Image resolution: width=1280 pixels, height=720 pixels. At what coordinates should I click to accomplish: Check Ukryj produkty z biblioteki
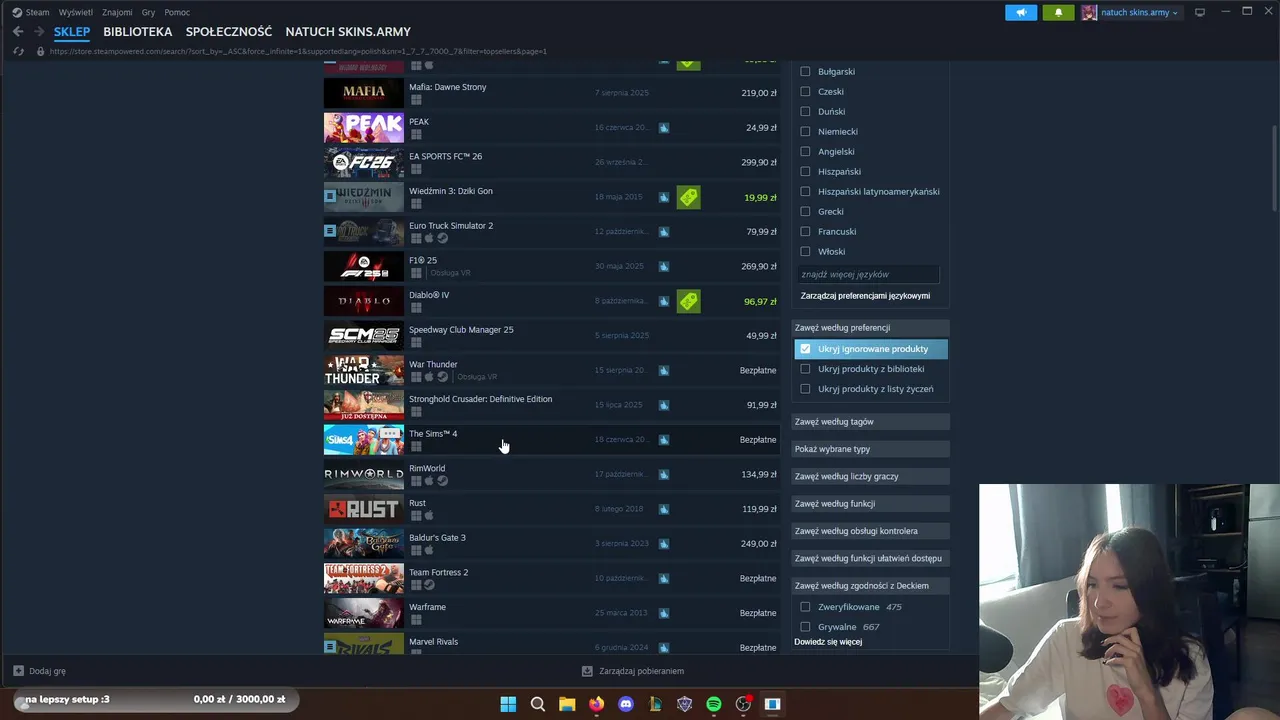[805, 369]
